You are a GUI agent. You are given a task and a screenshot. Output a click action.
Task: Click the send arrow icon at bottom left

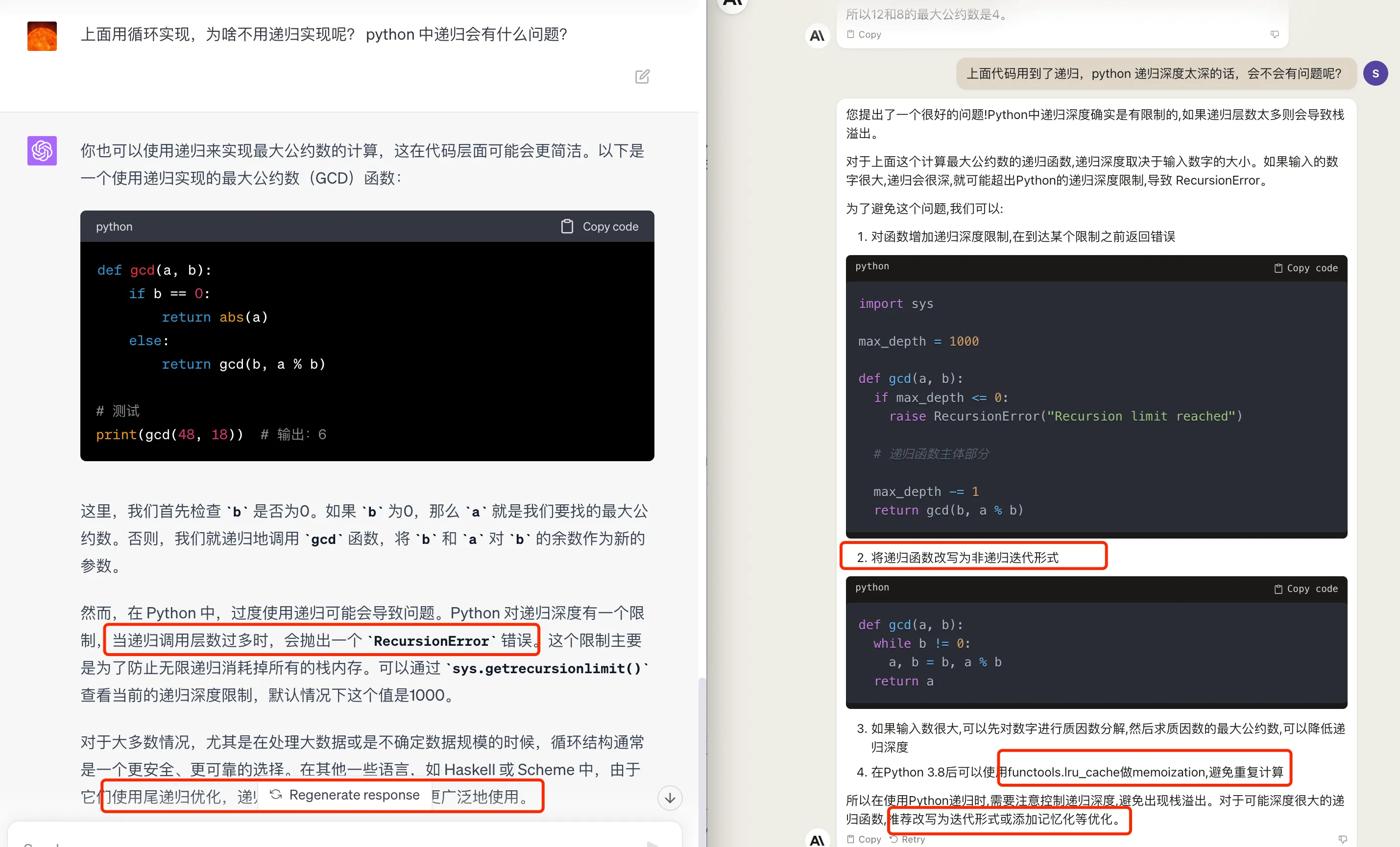653,844
